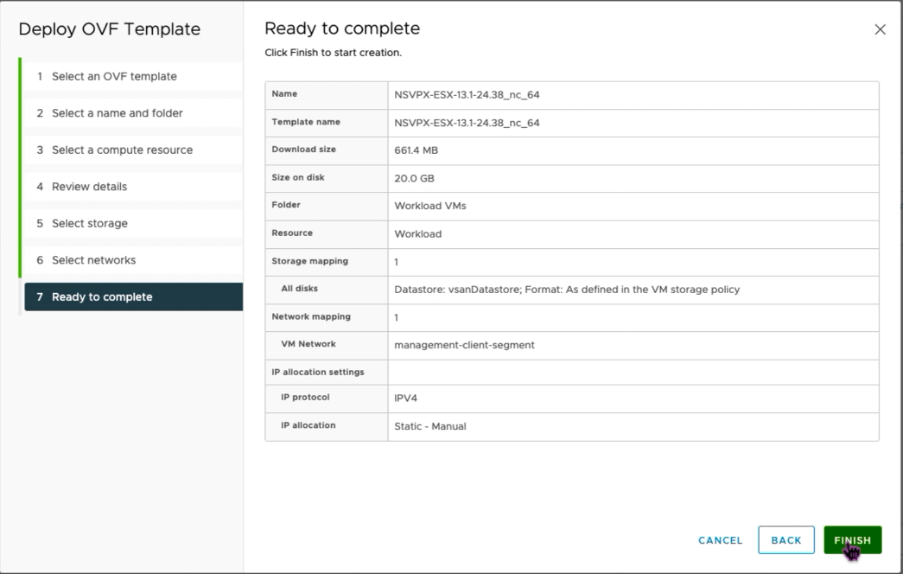Select the management-client-segment network value
This screenshot has width=904, height=574.
464,345
